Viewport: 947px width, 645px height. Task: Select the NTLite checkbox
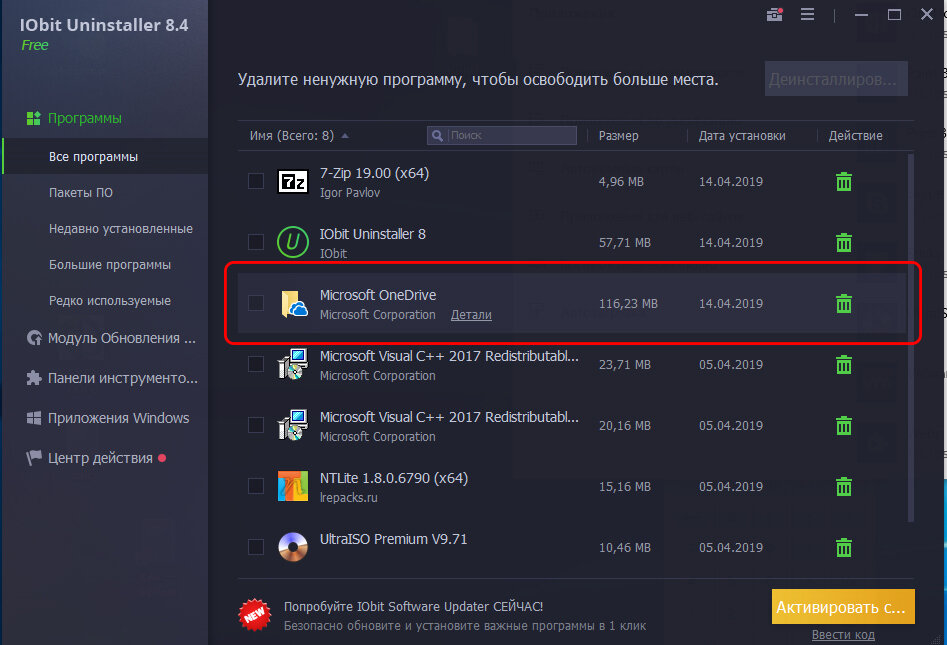tap(255, 486)
